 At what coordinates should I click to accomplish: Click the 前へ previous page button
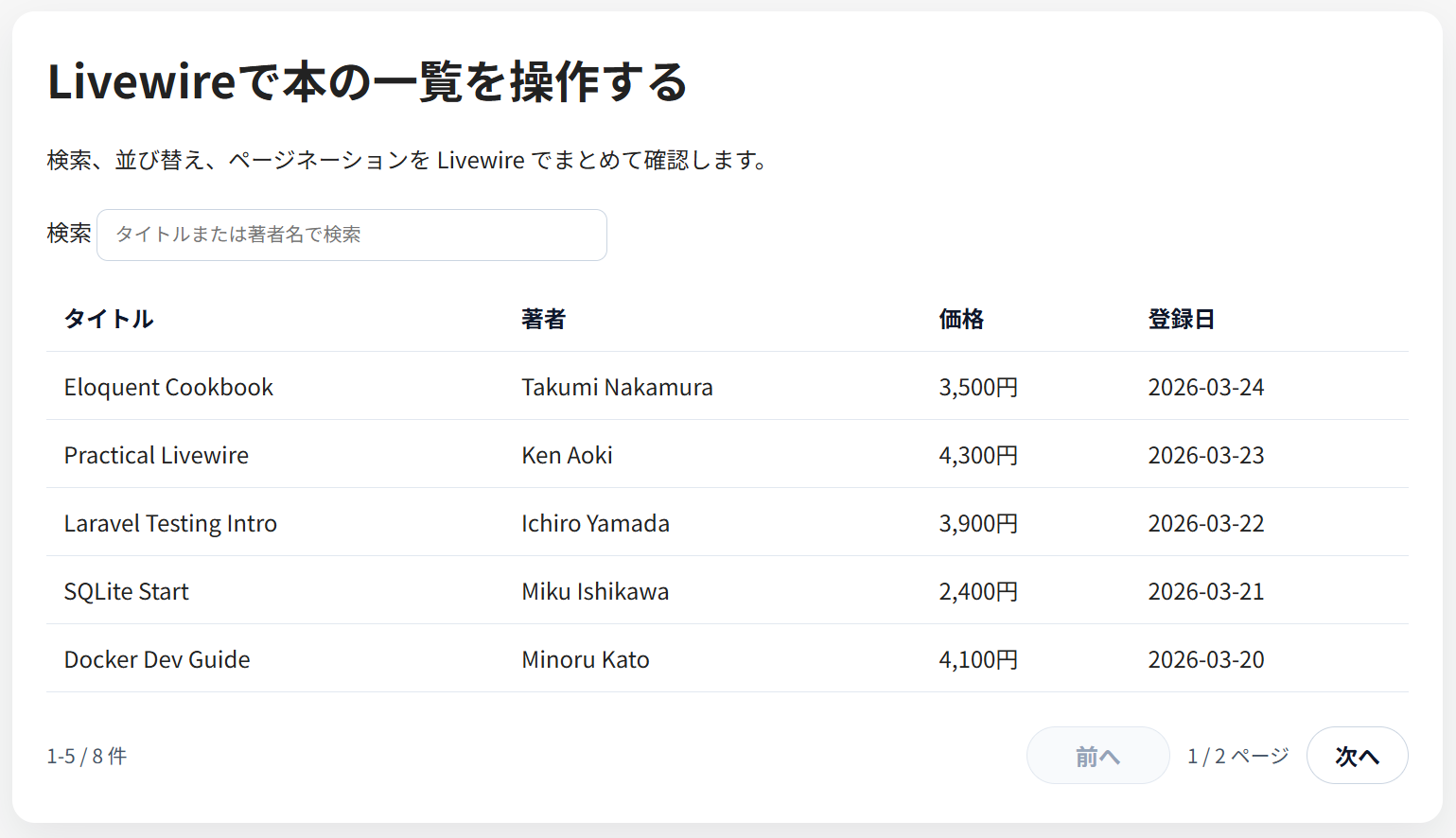click(1097, 756)
